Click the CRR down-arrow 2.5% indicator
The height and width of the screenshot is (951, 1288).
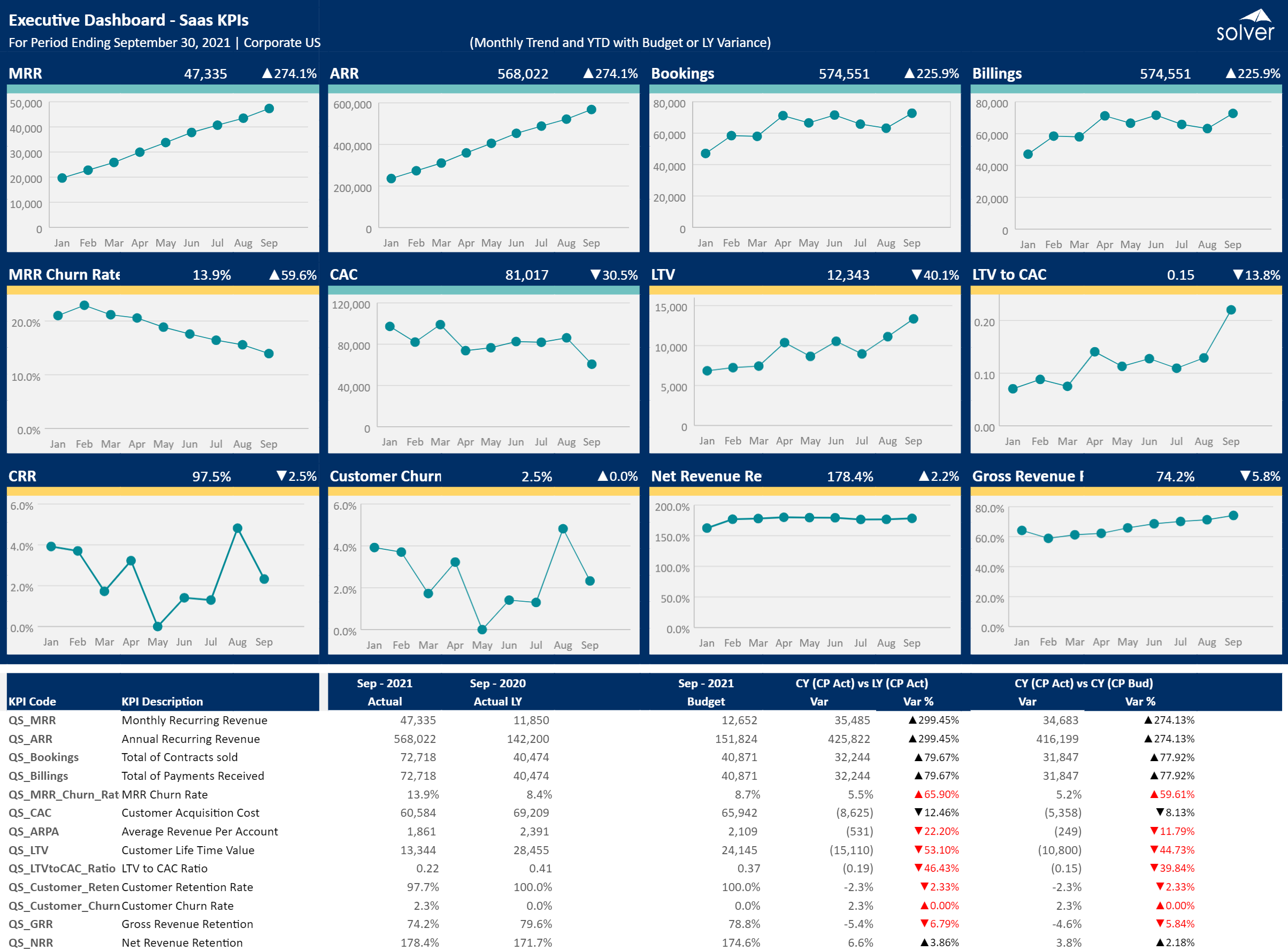[296, 477]
